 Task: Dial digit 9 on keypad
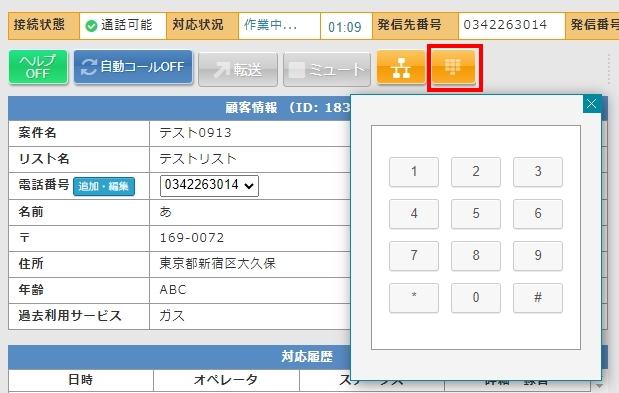pos(538,256)
